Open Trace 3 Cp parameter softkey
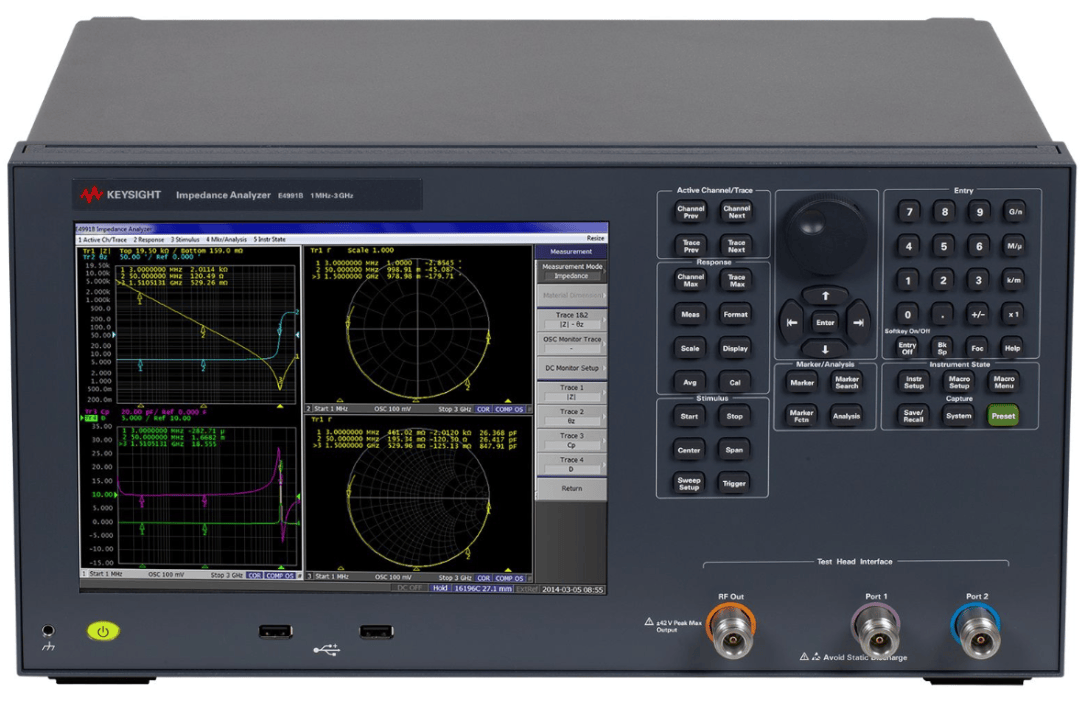This screenshot has width=1080, height=705. click(571, 440)
